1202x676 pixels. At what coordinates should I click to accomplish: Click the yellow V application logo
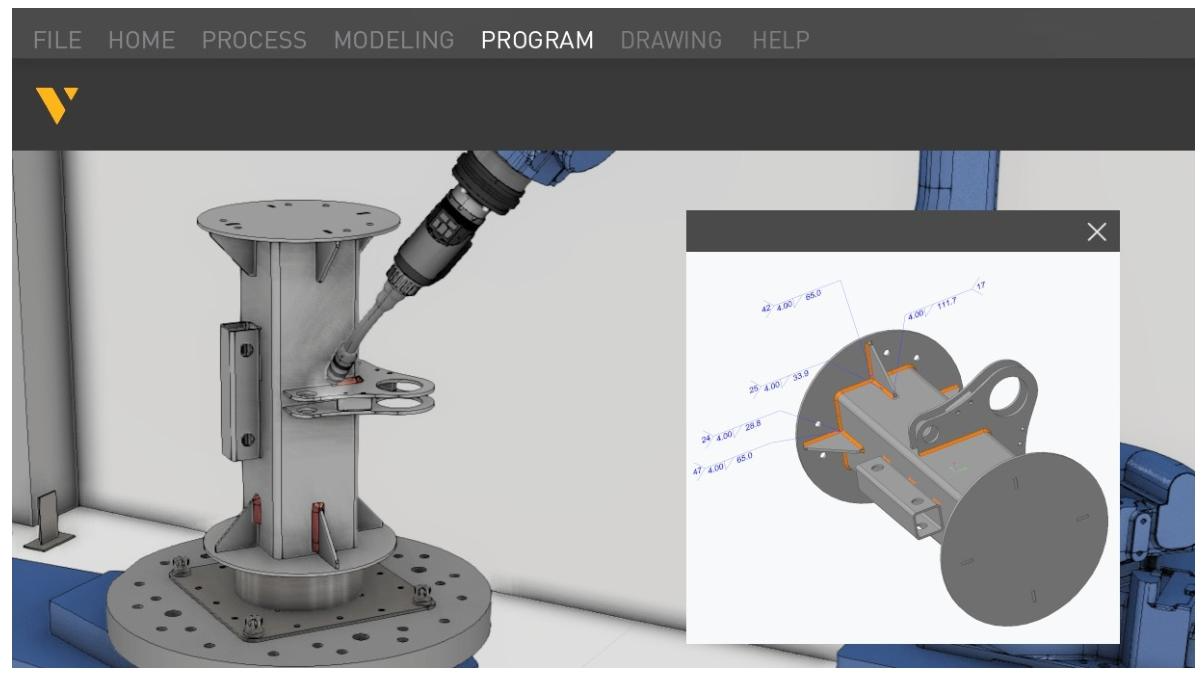tap(56, 104)
